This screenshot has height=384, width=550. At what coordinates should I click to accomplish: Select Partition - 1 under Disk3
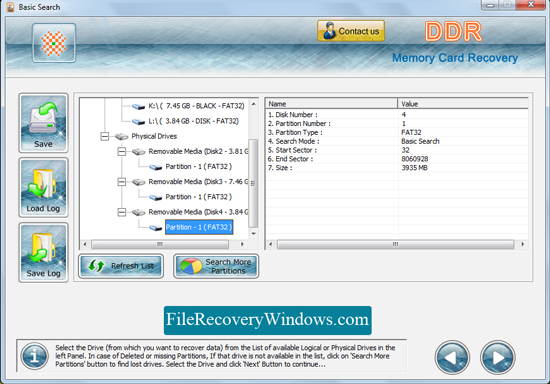point(199,197)
